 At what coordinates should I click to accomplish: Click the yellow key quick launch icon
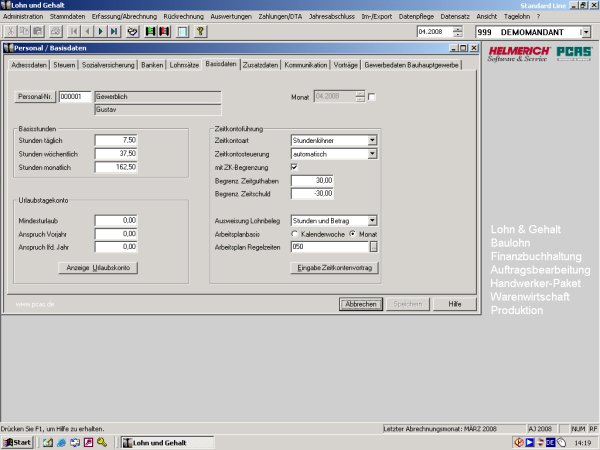pyautogui.click(x=102, y=443)
